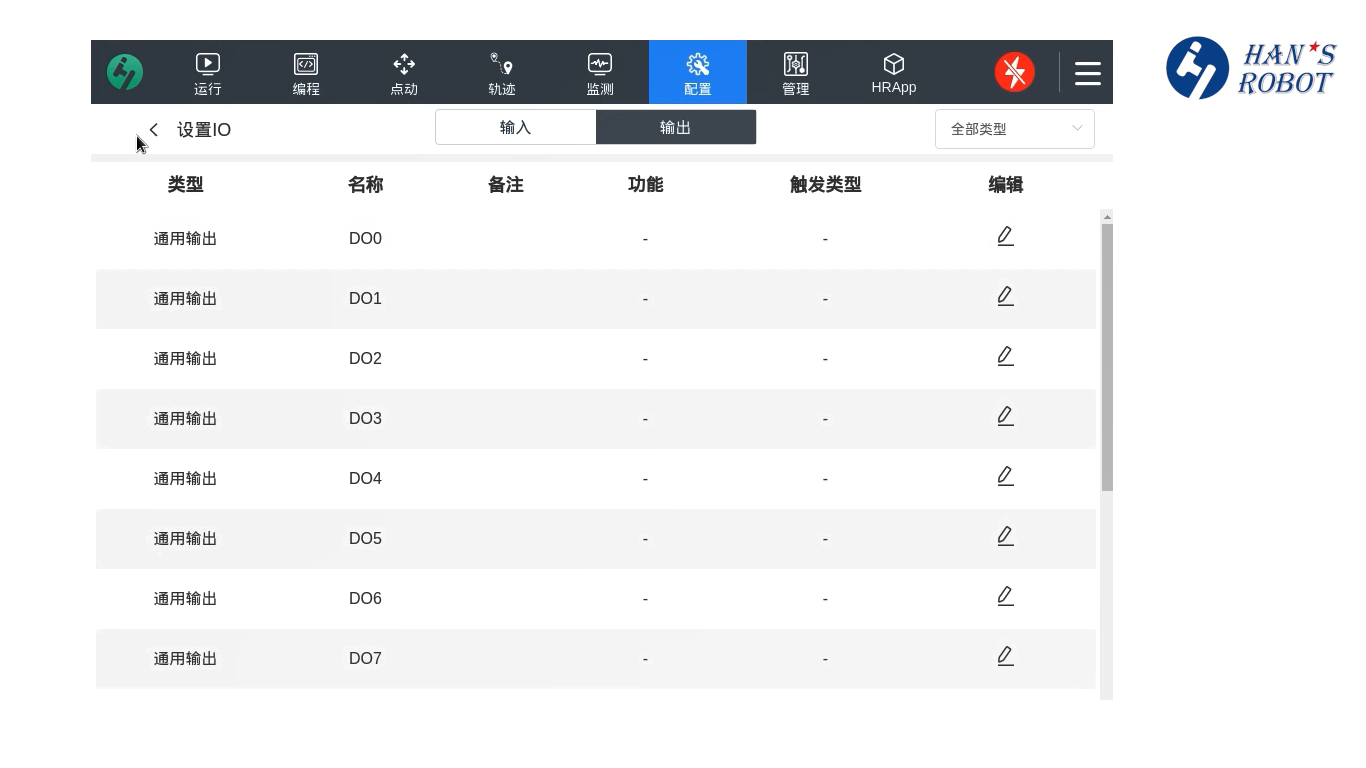
Task: Open the HRApp section
Action: tap(894, 73)
